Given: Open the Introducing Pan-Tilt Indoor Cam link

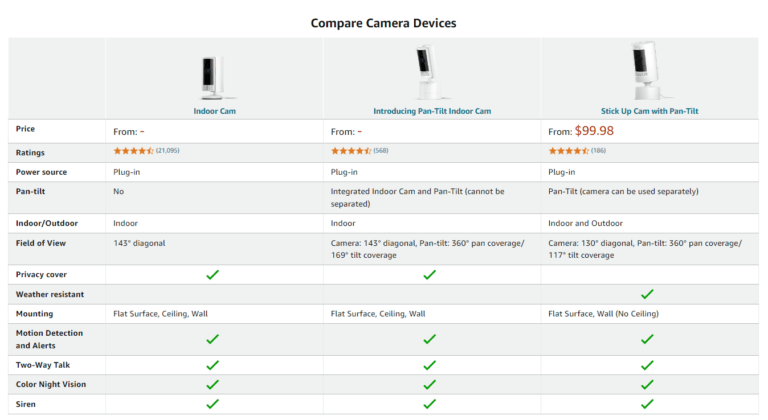Looking at the screenshot, I should point(430,111).
